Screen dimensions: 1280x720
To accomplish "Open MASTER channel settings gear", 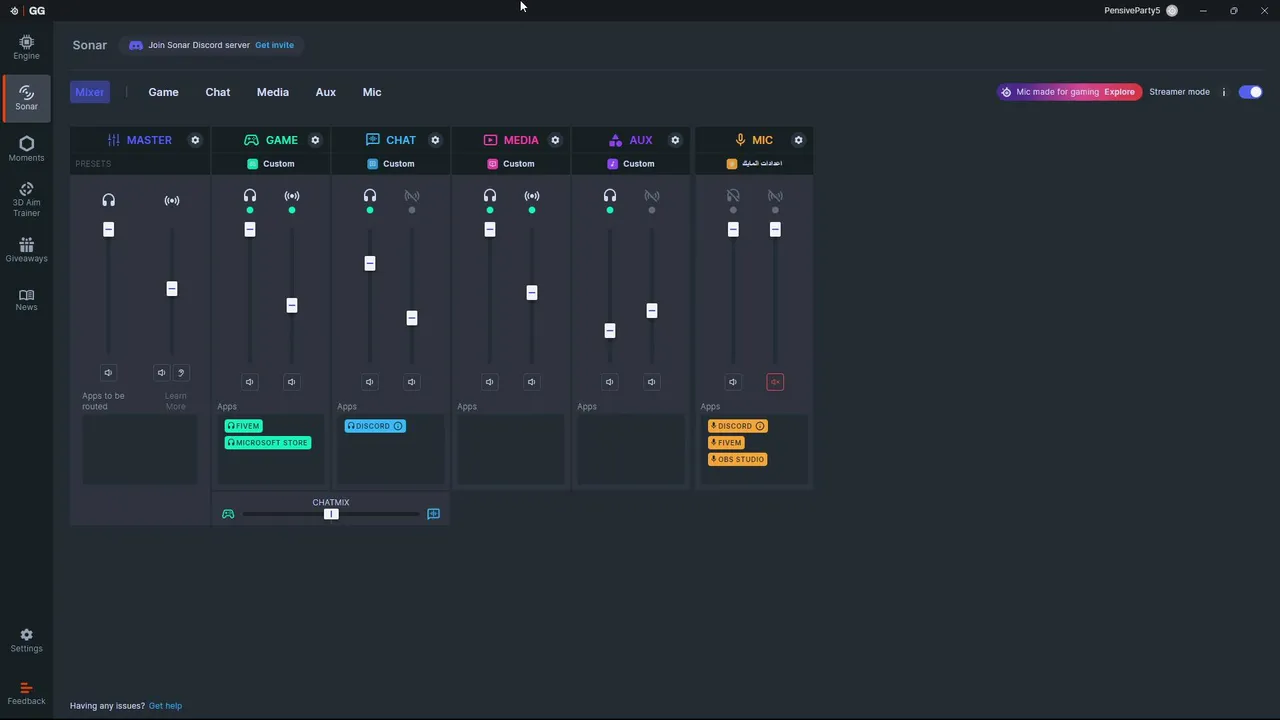I will point(195,140).
